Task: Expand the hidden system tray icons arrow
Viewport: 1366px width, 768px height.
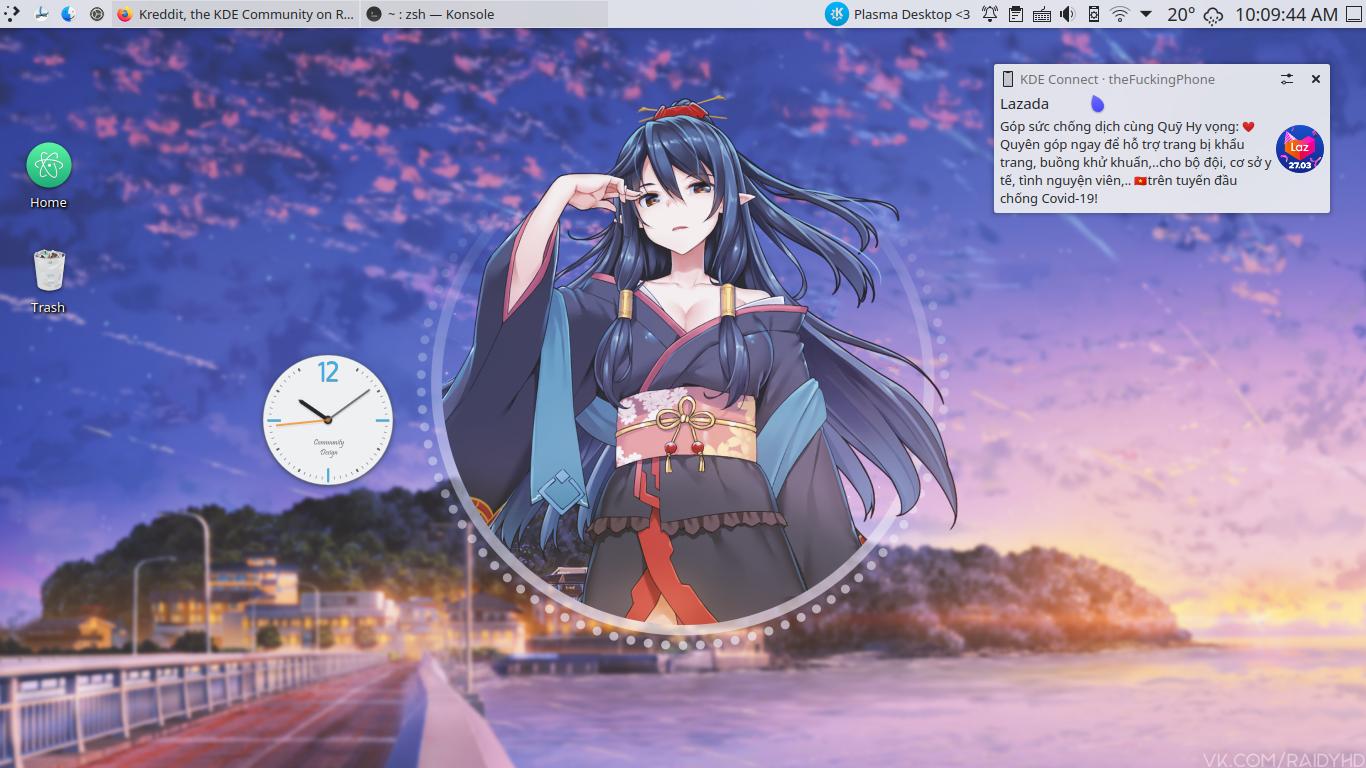Action: point(1146,14)
